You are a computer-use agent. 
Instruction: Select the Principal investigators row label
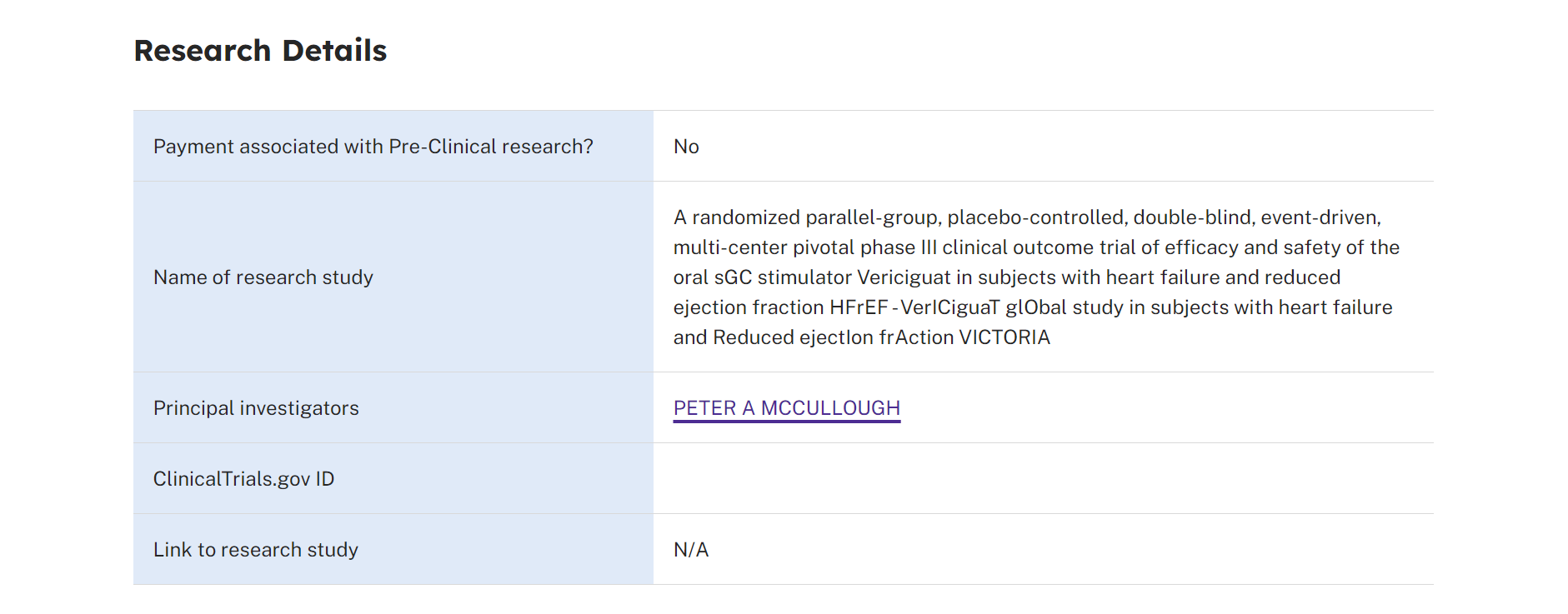coord(256,408)
